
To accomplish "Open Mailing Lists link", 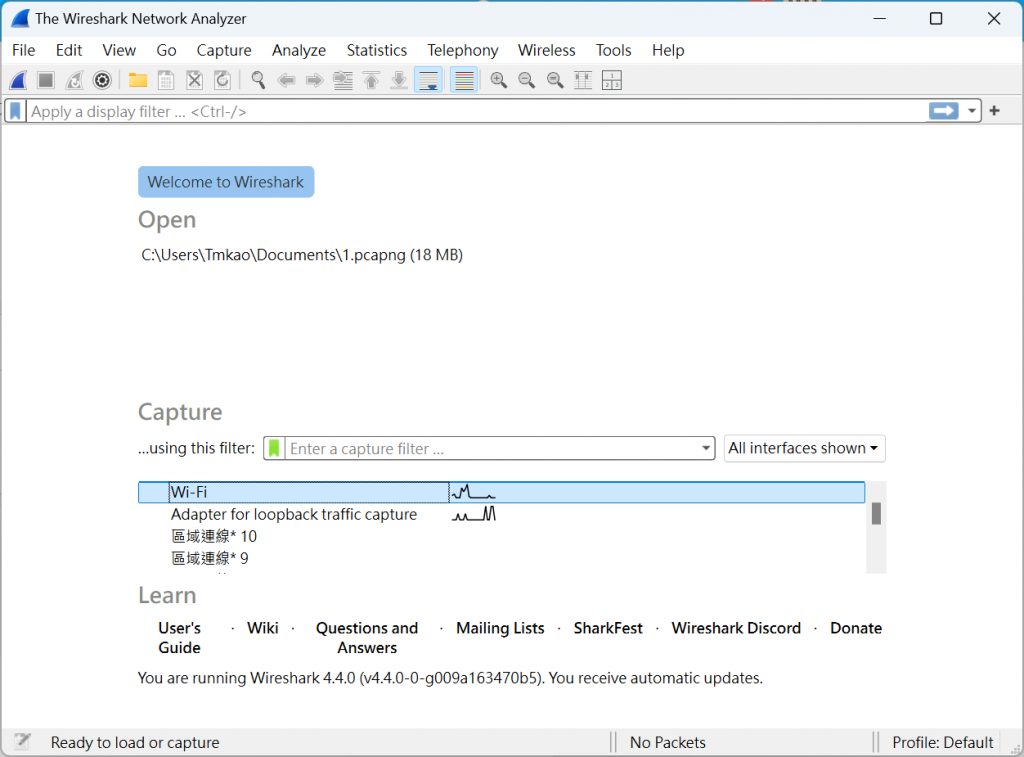I will 500,628.
